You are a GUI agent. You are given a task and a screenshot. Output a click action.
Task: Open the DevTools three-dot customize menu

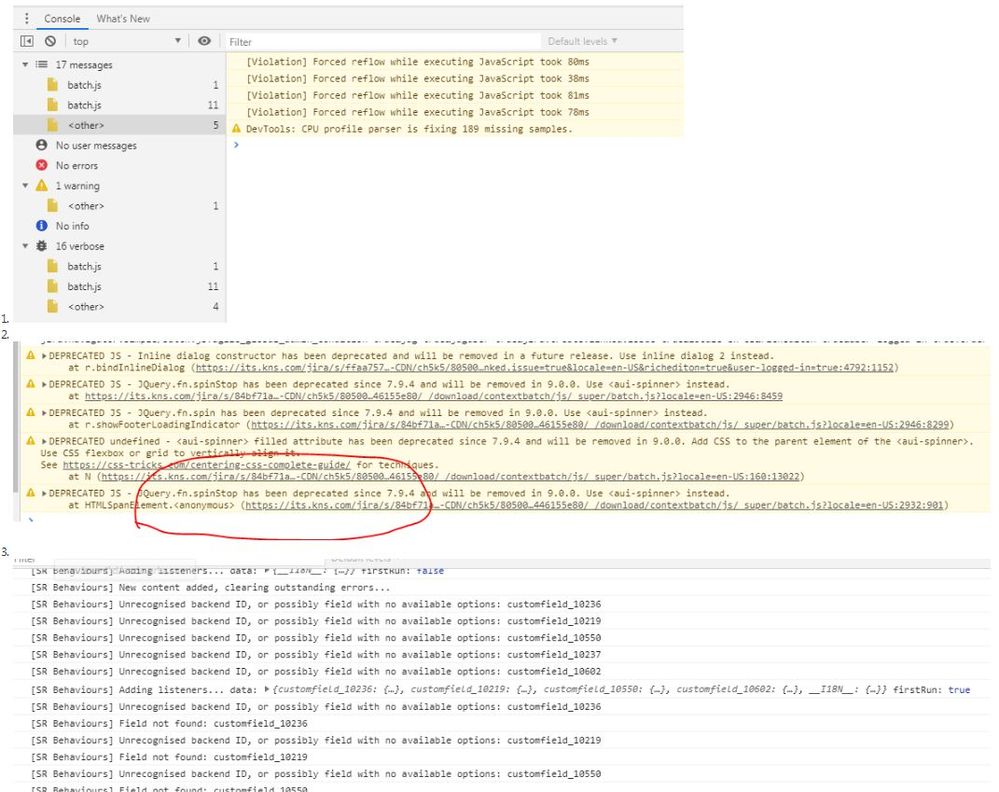point(26,18)
